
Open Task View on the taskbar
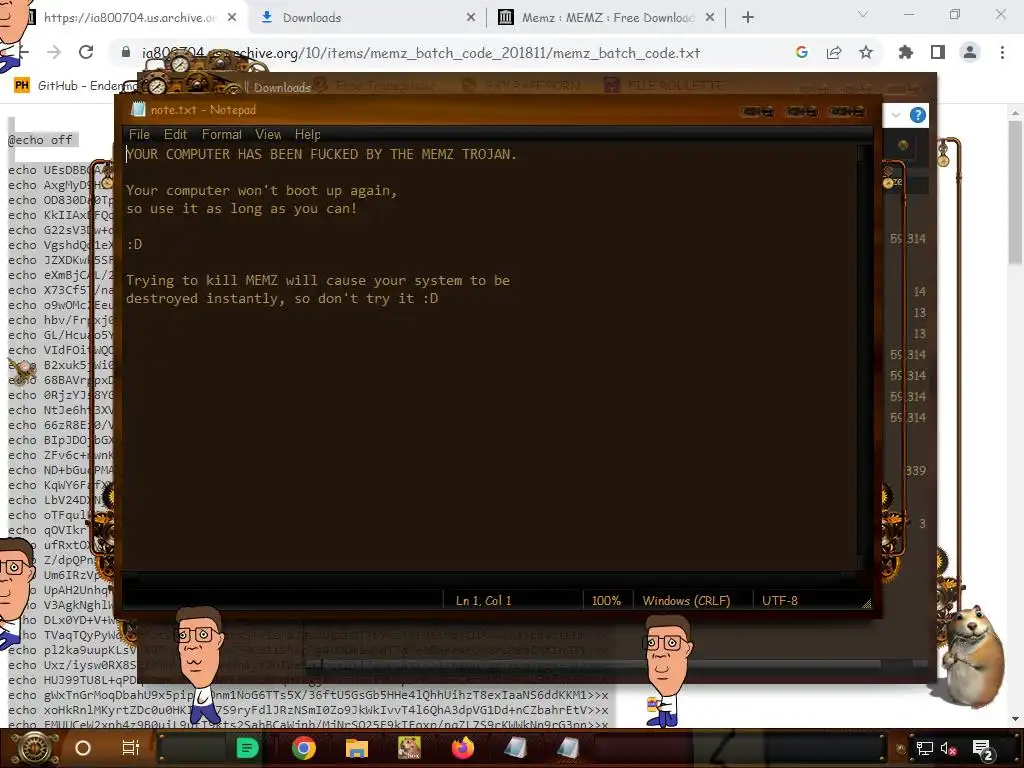[x=131, y=748]
